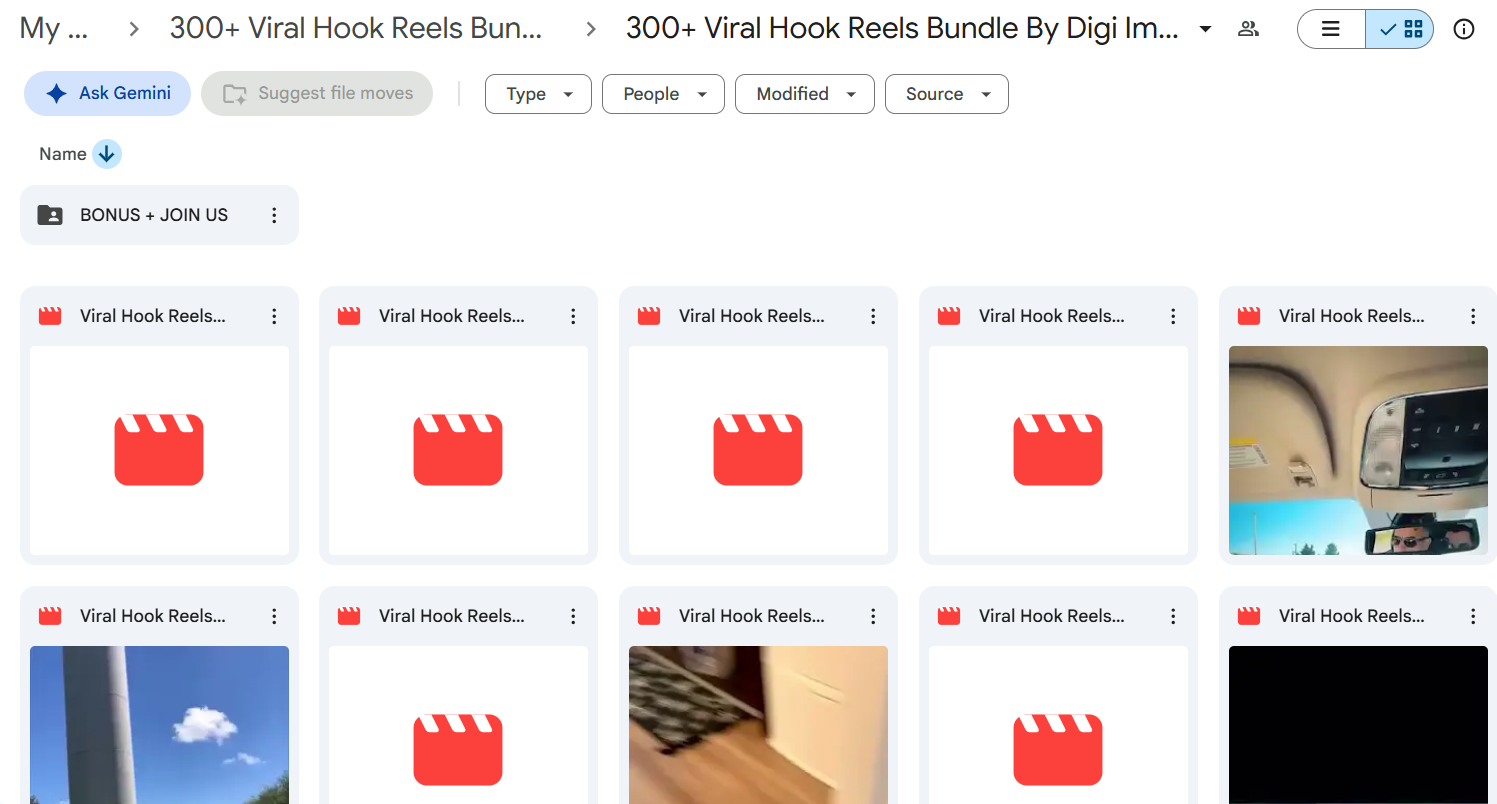Viewport: 1497px width, 804px height.
Task: Open the BONUS + JOIN US folder
Action: tap(159, 215)
